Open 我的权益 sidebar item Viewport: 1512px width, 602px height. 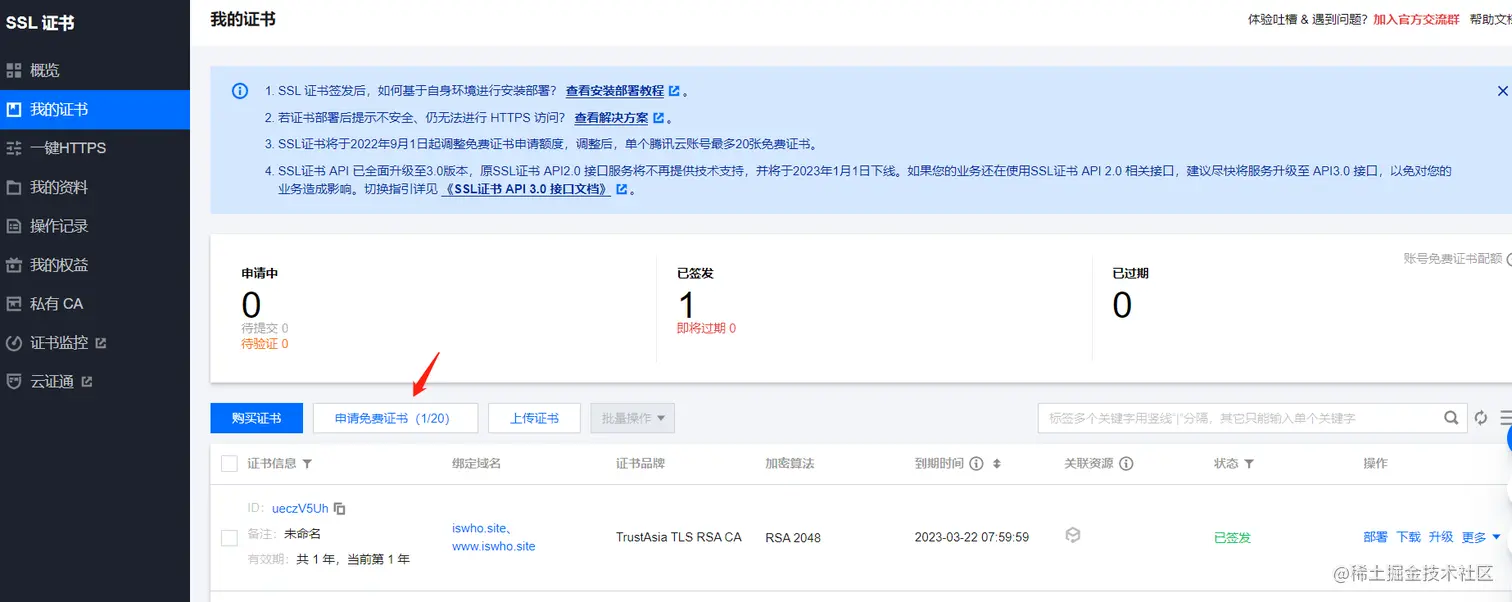tap(95, 265)
